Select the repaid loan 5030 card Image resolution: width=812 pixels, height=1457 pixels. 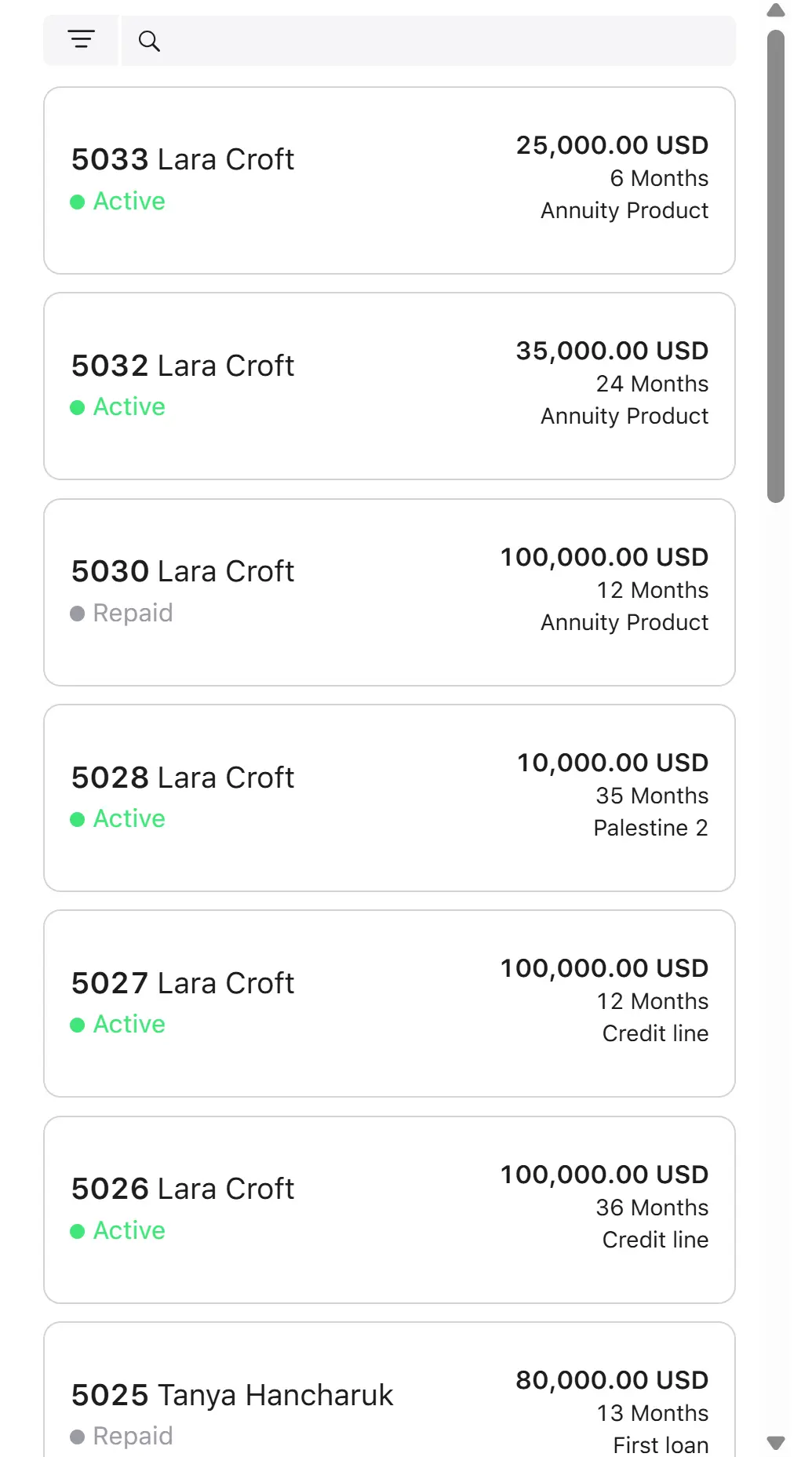coord(389,592)
